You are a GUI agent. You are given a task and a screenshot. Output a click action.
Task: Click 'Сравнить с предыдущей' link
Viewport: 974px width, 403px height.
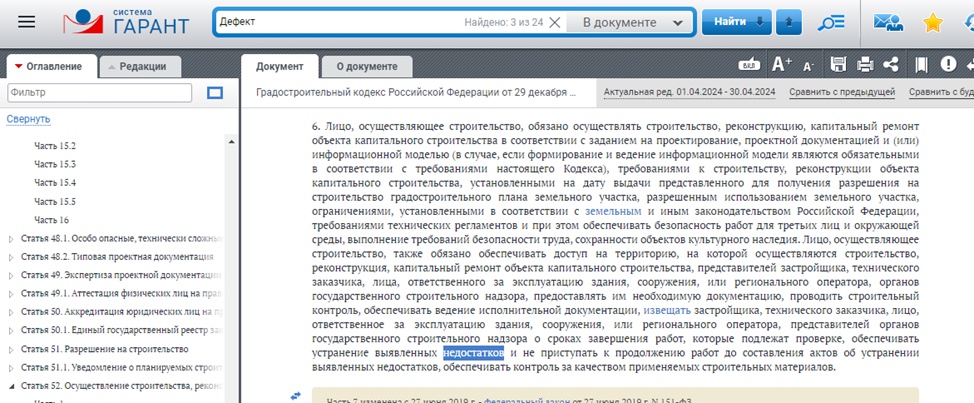click(842, 93)
